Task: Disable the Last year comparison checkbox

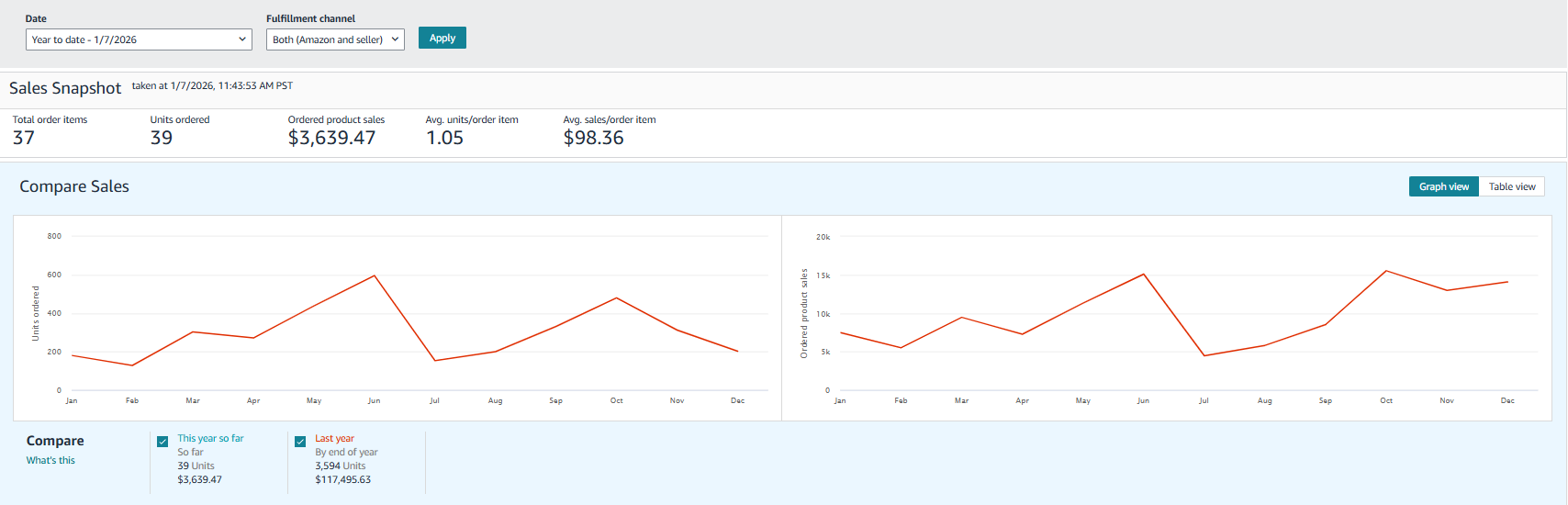Action: click(300, 442)
